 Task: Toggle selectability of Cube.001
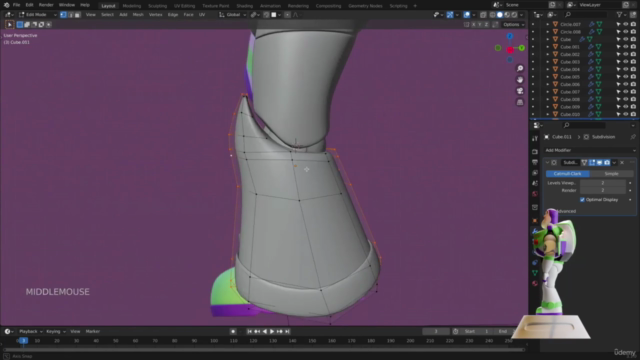pos(618,47)
